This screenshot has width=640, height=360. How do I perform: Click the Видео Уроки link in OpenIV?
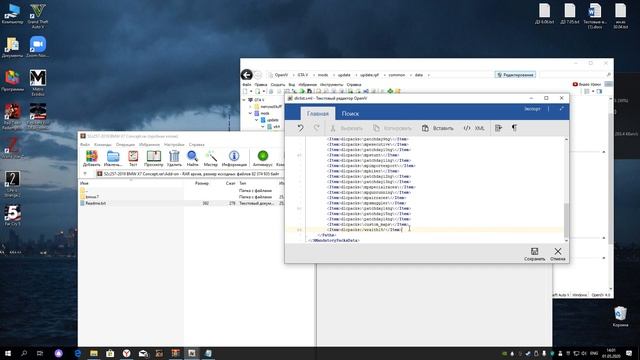(x=587, y=84)
